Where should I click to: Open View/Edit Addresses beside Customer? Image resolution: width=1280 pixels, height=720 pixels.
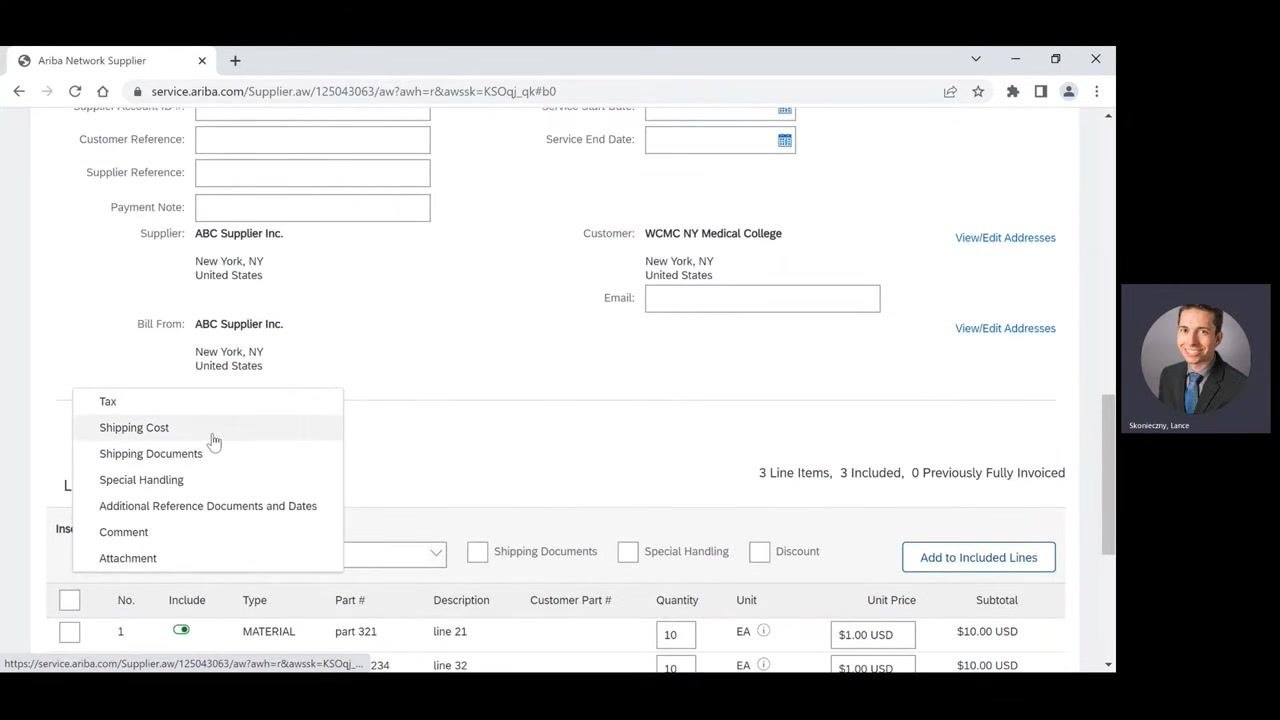1005,238
